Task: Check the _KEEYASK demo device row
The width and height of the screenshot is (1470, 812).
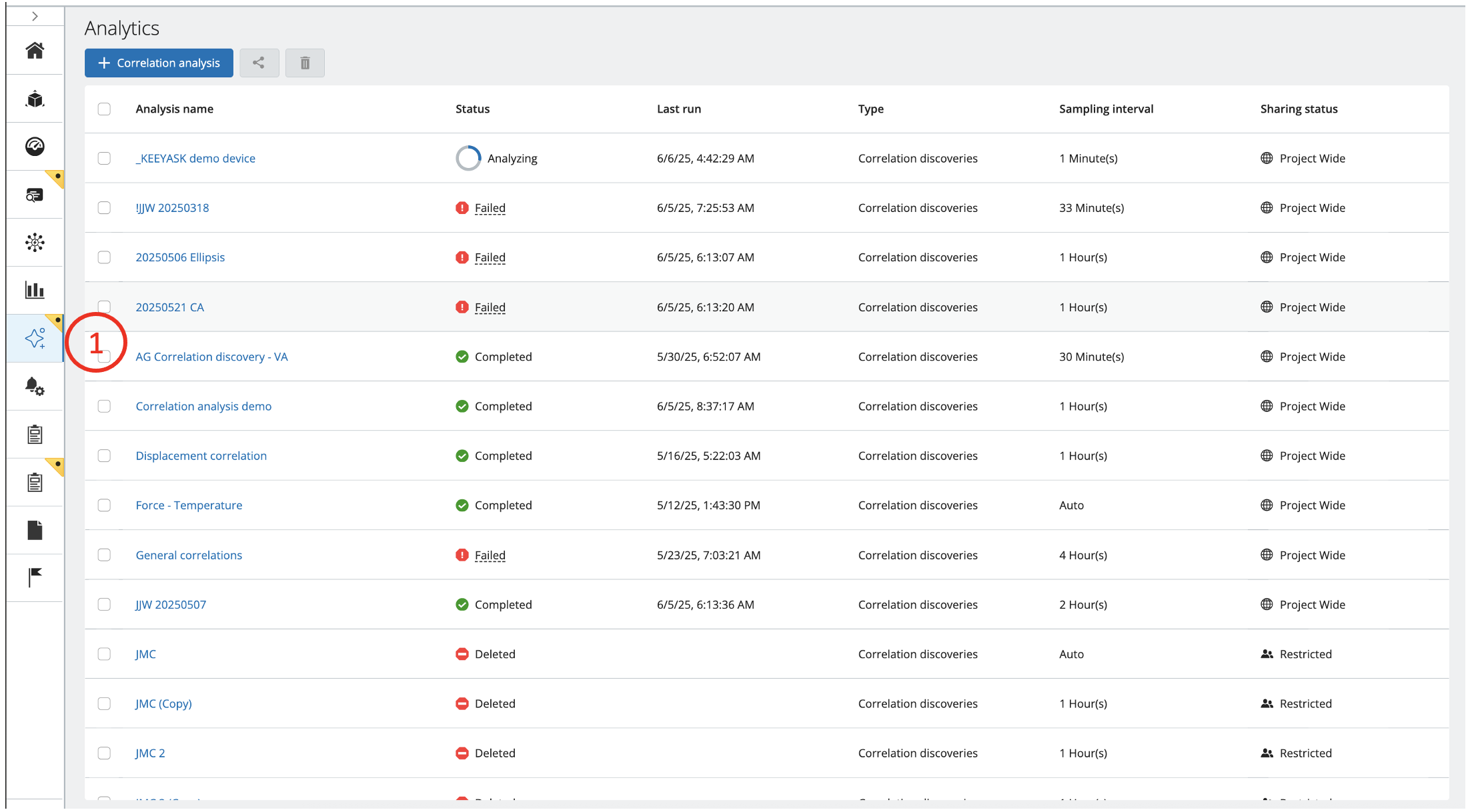Action: (x=104, y=158)
